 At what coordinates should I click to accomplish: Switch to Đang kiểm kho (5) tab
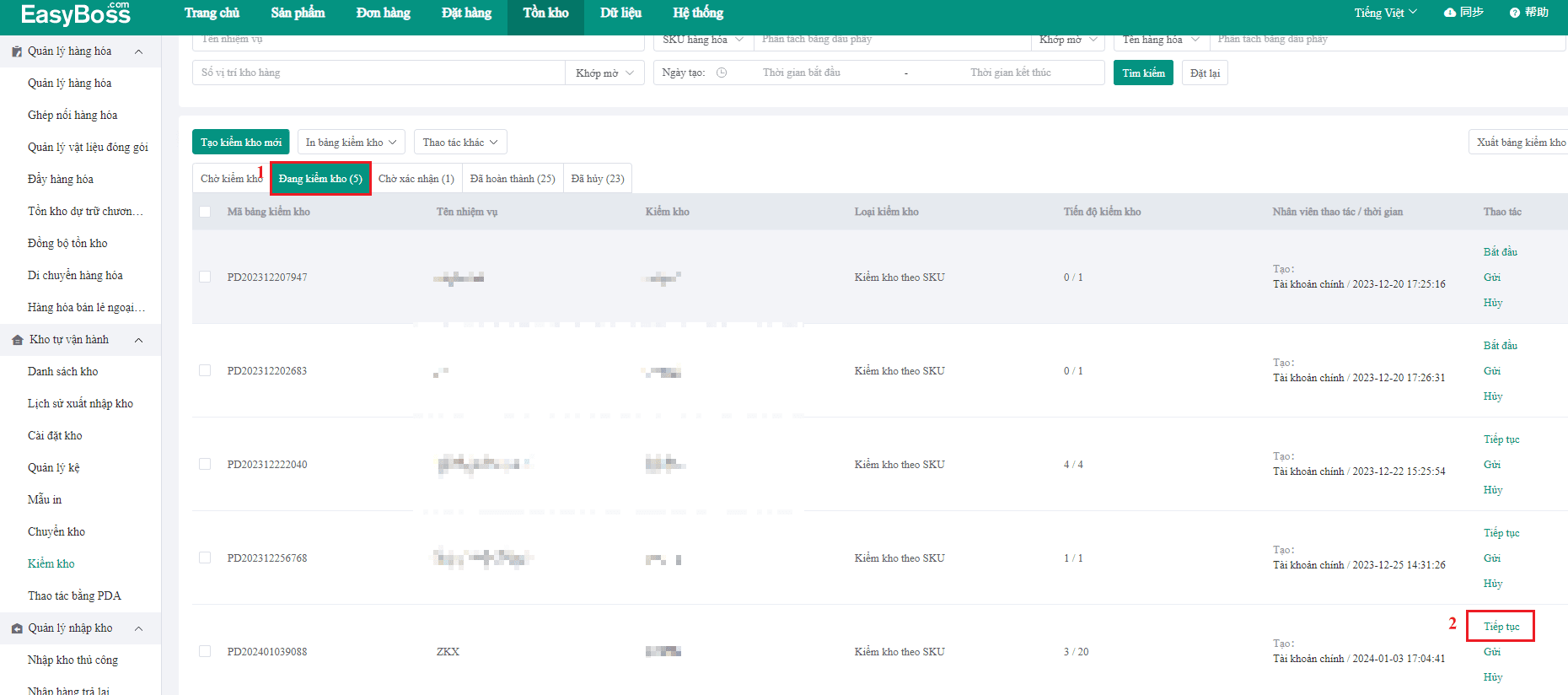coord(320,179)
